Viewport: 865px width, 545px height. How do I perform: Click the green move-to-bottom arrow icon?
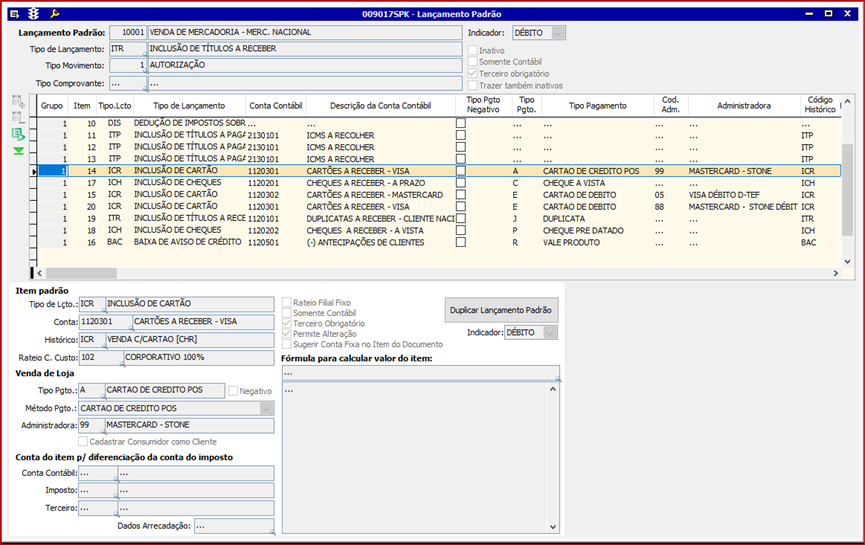(x=19, y=150)
